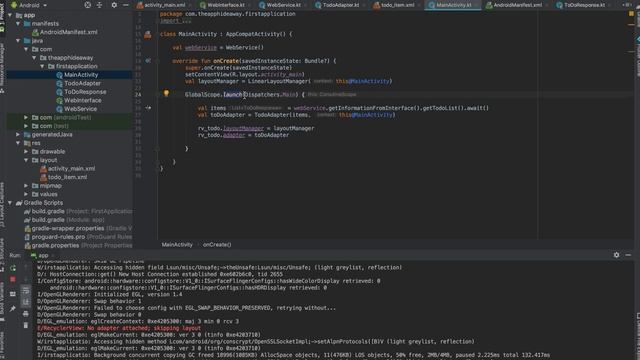Screen dimensions: 640x360
Task: Select TodoAdapter in project tree
Action: coord(82,83)
